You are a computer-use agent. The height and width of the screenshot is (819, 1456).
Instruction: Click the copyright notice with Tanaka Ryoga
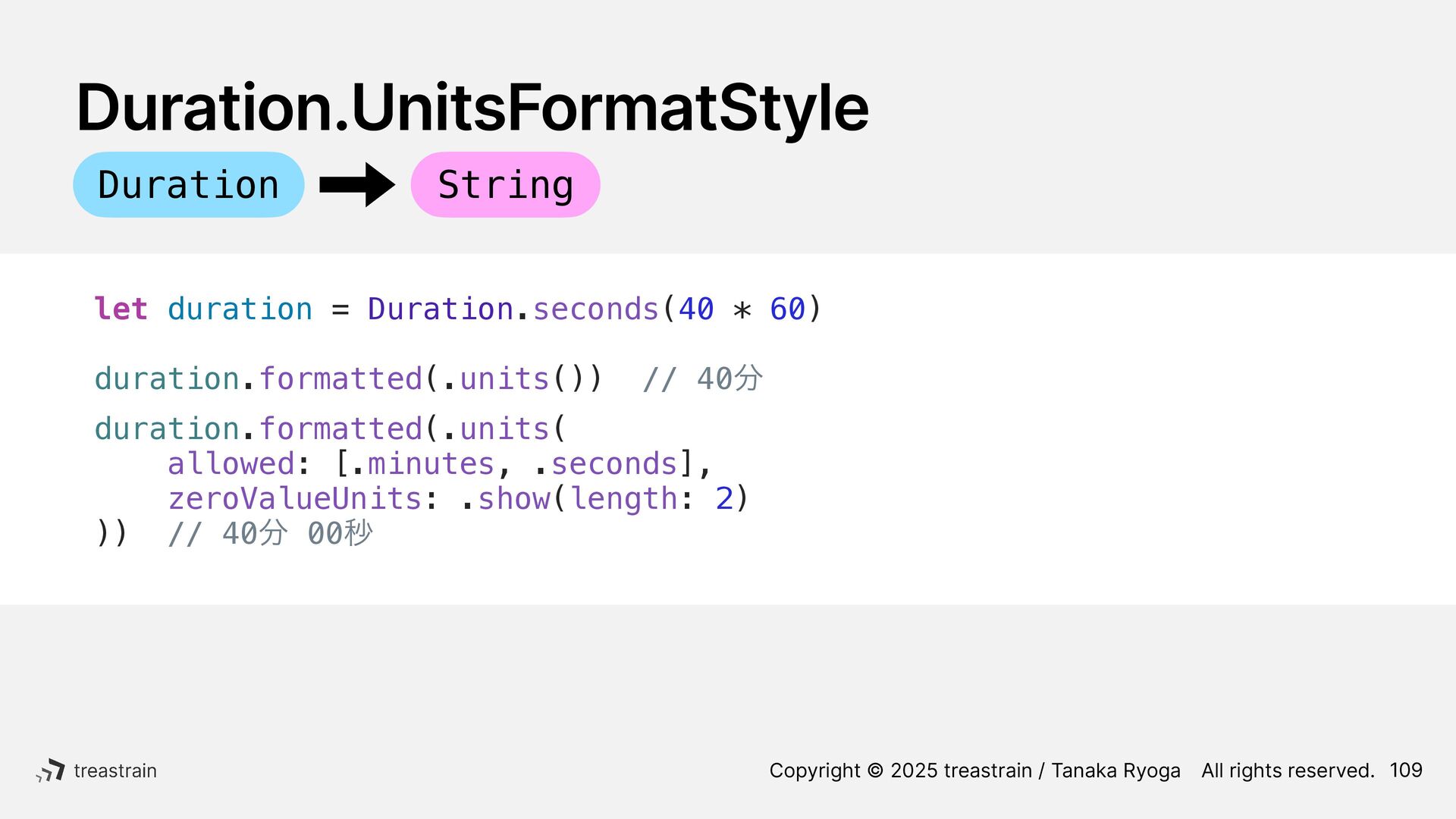pyautogui.click(x=974, y=770)
